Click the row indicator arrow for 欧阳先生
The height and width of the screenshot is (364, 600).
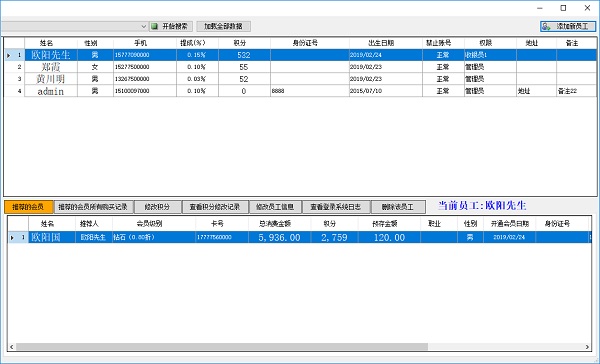9,55
